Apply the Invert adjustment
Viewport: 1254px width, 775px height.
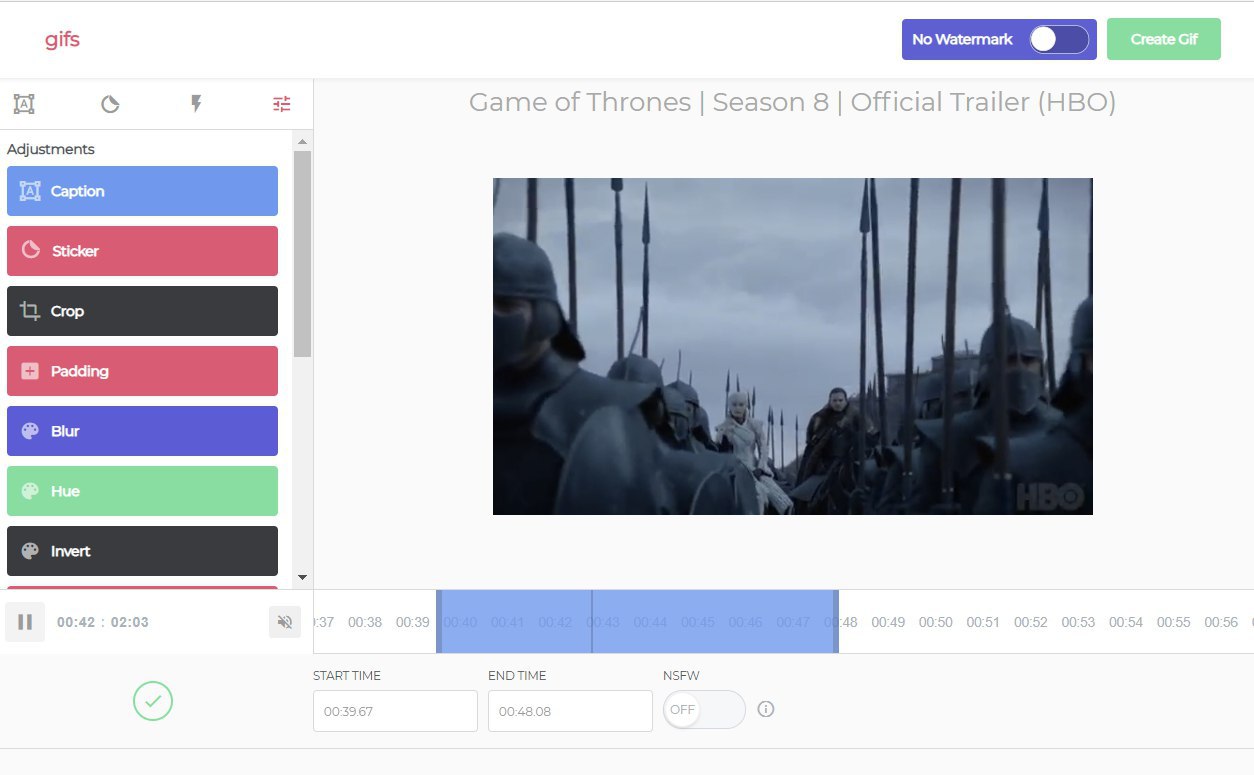(142, 551)
